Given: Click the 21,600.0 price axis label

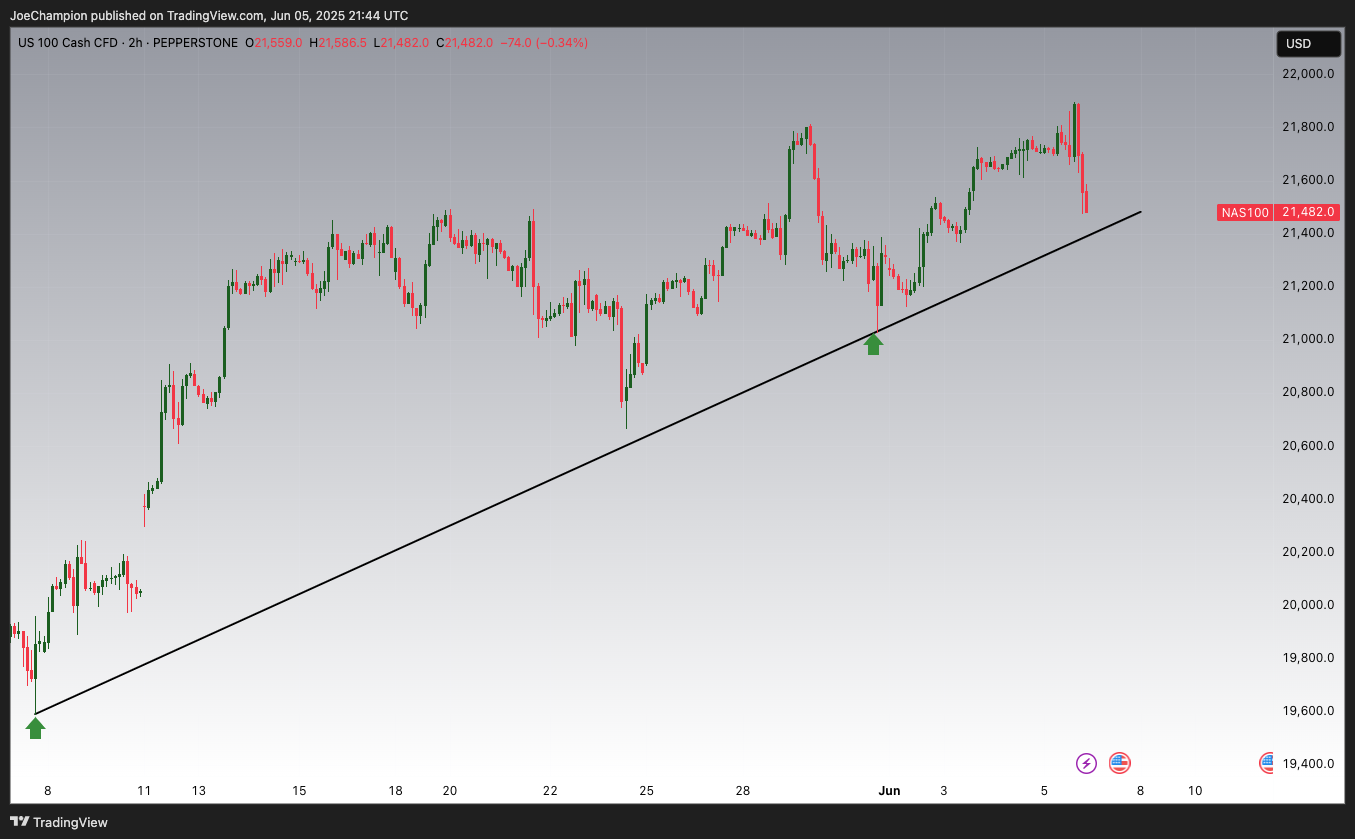Looking at the screenshot, I should pyautogui.click(x=1308, y=180).
